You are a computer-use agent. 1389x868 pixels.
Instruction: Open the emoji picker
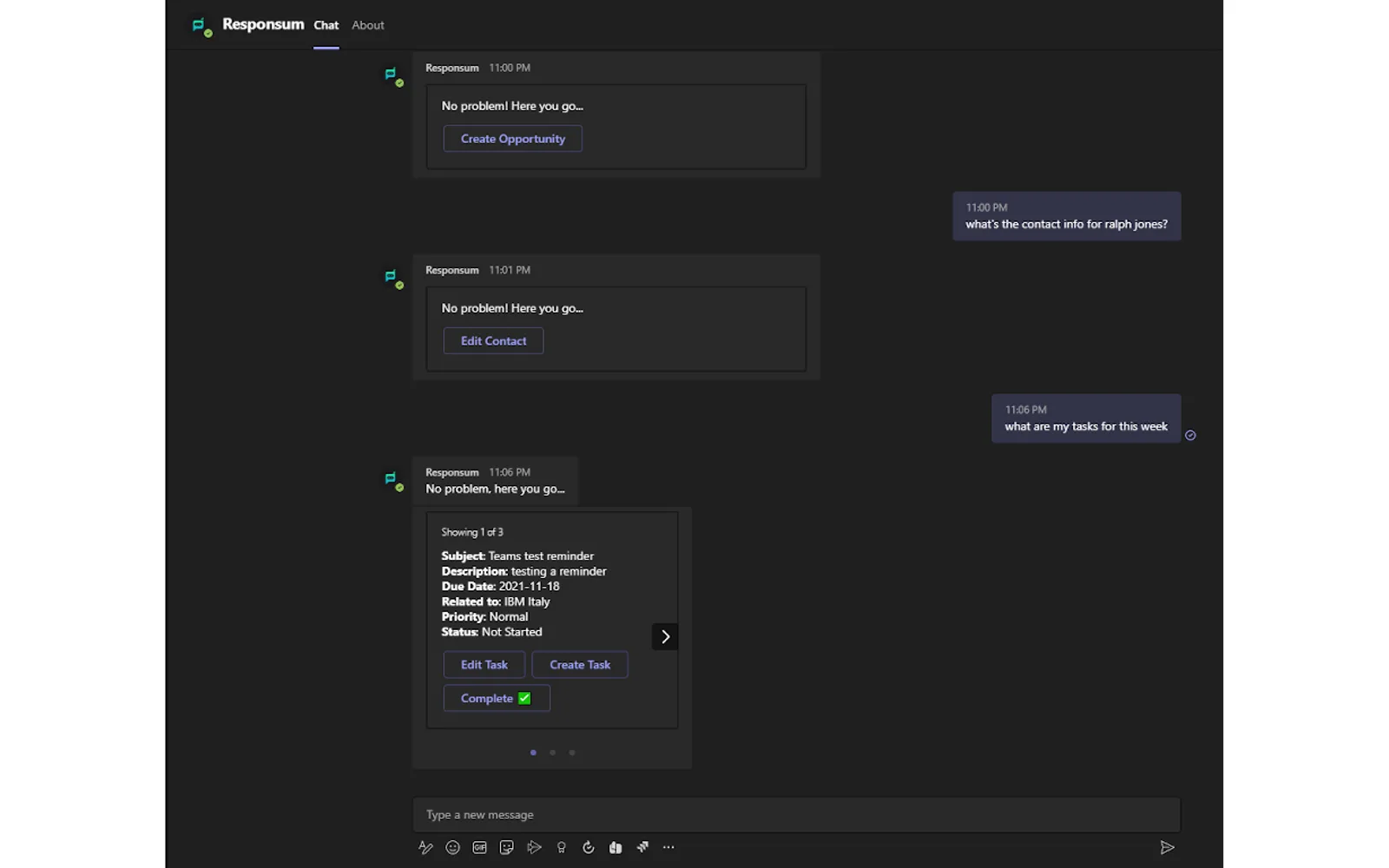[452, 848]
